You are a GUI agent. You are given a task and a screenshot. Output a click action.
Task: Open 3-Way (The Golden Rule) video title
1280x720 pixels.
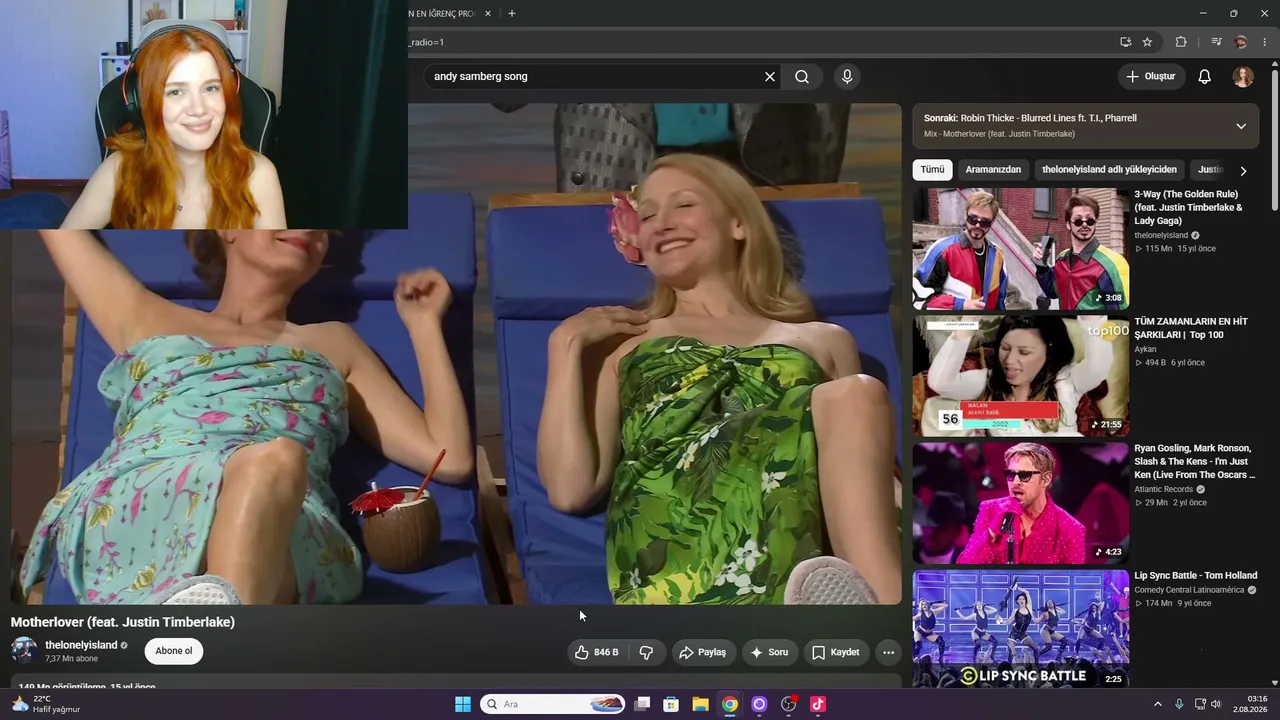click(x=1189, y=207)
